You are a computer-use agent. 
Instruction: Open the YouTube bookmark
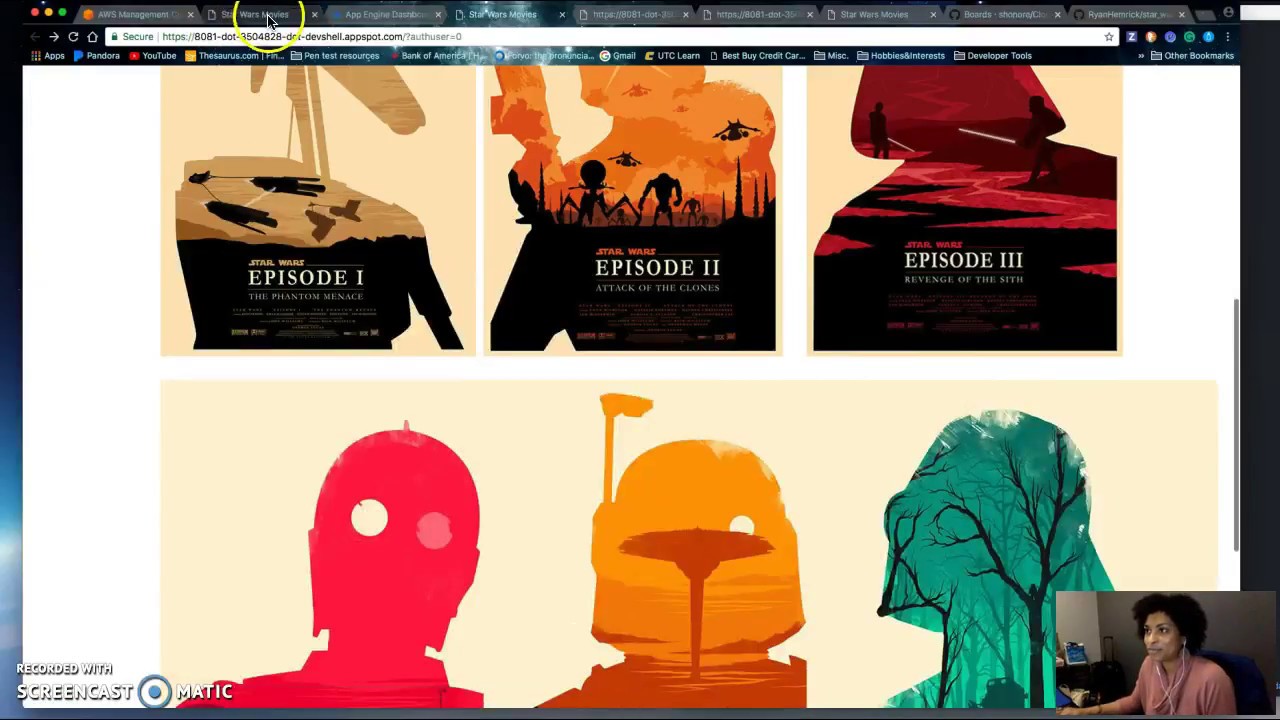pos(152,56)
